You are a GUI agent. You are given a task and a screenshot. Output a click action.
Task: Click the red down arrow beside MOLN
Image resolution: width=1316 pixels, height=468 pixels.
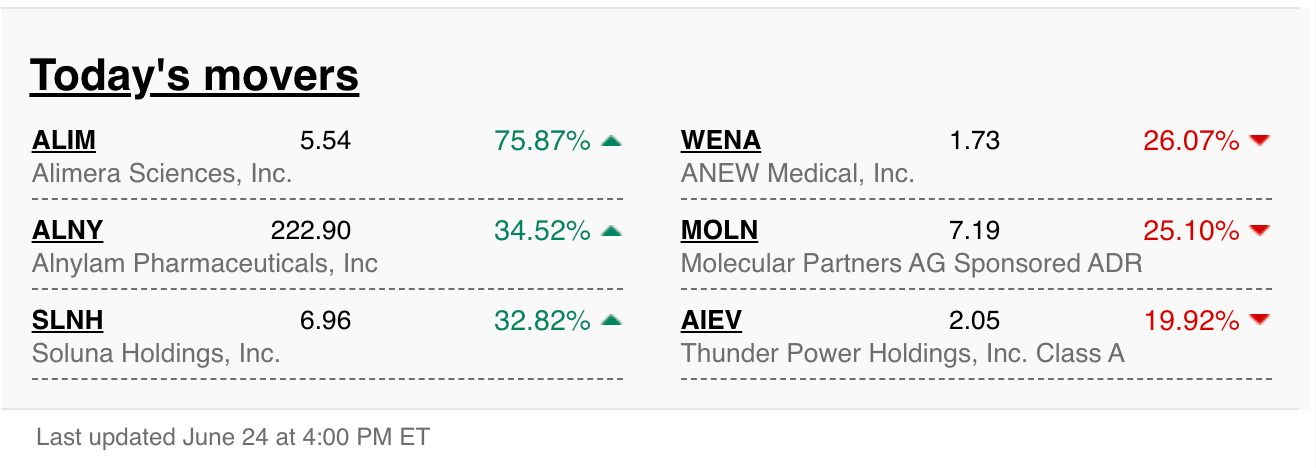(1260, 231)
